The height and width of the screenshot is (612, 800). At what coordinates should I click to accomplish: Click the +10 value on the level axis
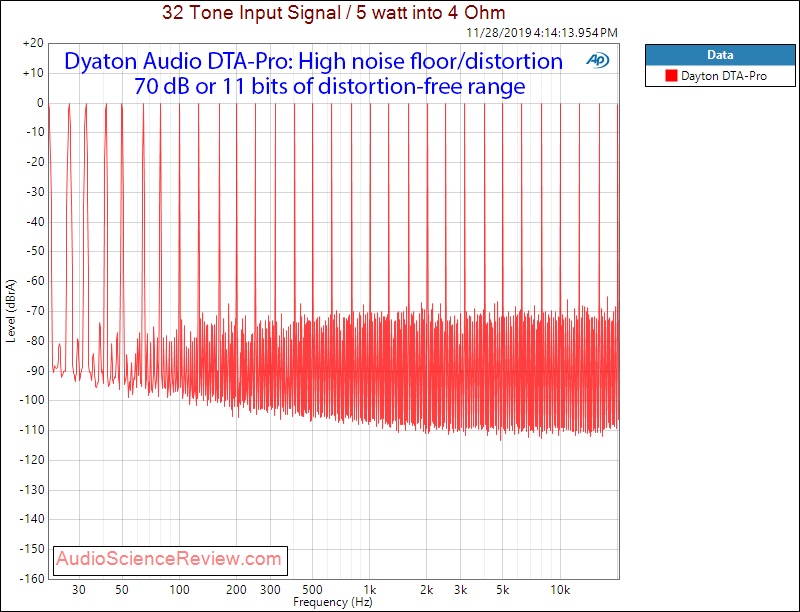click(x=33, y=73)
